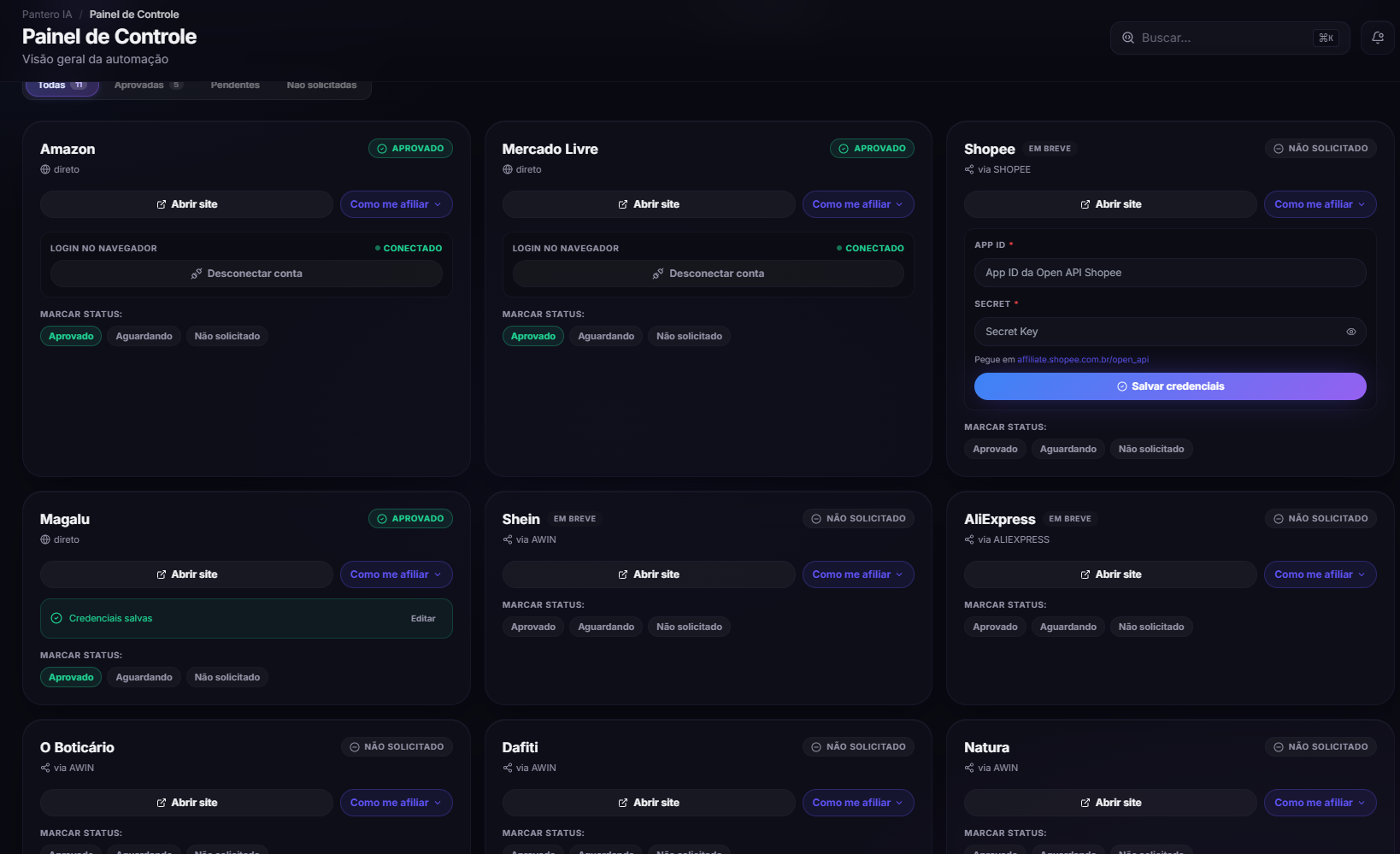This screenshot has width=1400, height=854.
Task: Switch to the Pendentes tab
Action: [x=235, y=85]
